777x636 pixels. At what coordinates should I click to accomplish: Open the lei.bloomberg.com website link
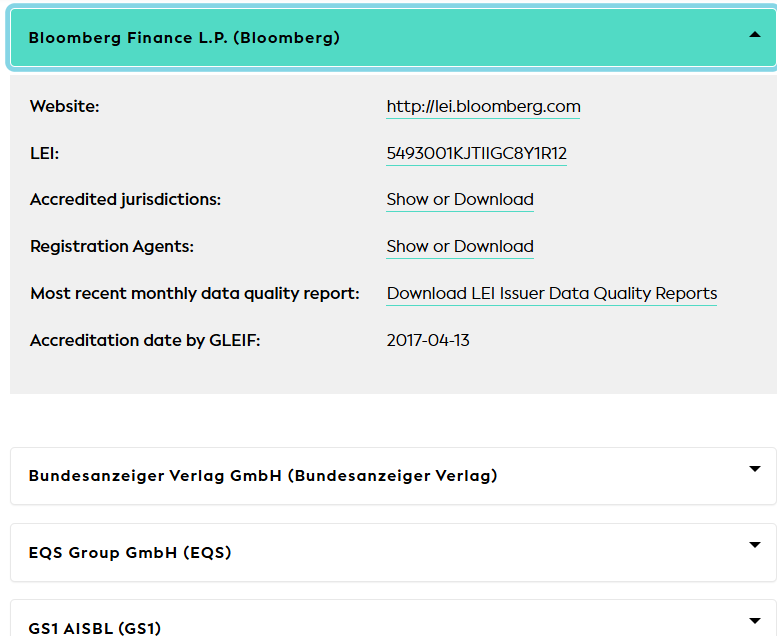[483, 107]
